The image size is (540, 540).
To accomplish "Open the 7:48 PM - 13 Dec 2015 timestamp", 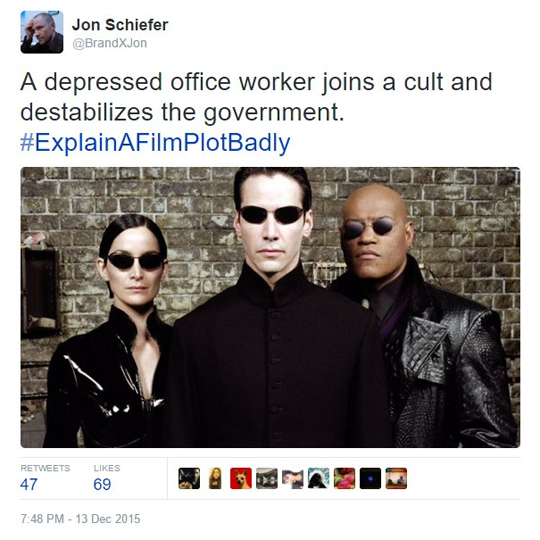I will (80, 519).
